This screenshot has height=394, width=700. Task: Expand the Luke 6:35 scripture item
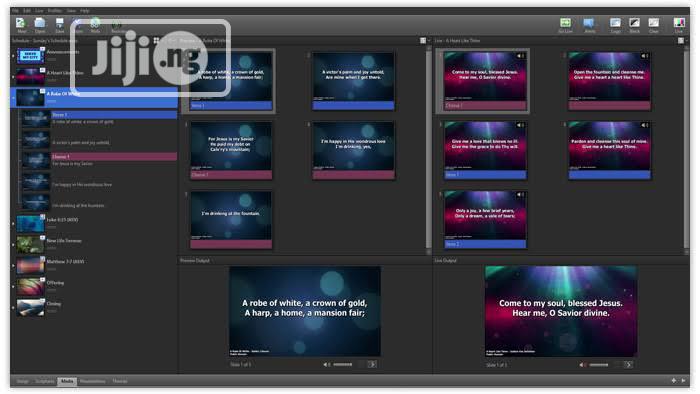click(x=13, y=224)
